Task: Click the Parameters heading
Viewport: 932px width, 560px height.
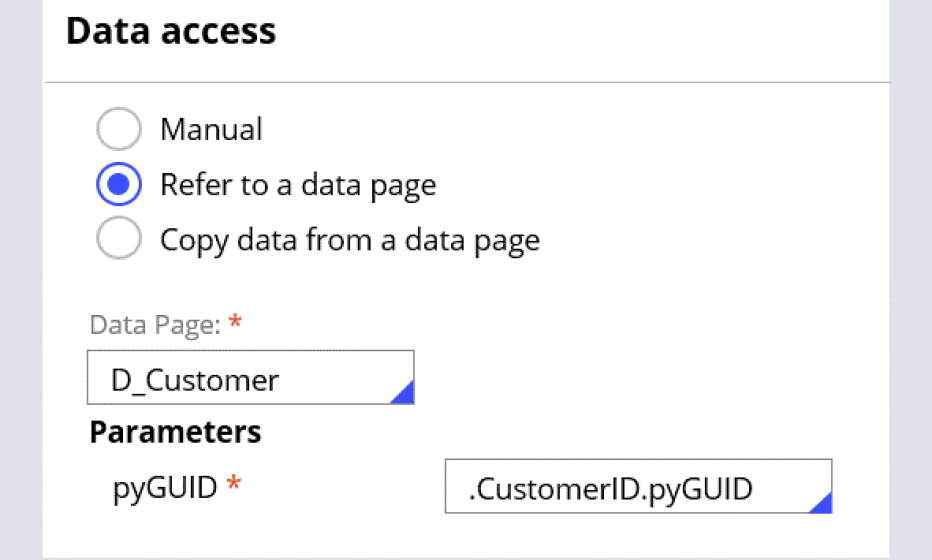Action: 175,432
